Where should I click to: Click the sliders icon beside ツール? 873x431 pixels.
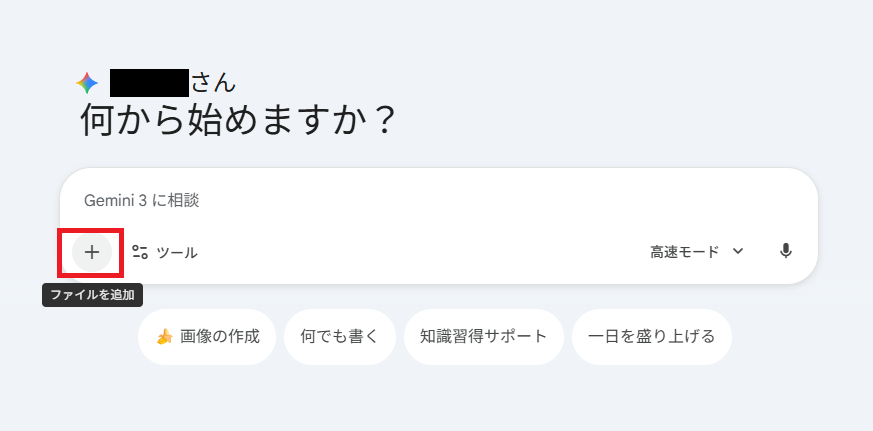click(x=140, y=252)
